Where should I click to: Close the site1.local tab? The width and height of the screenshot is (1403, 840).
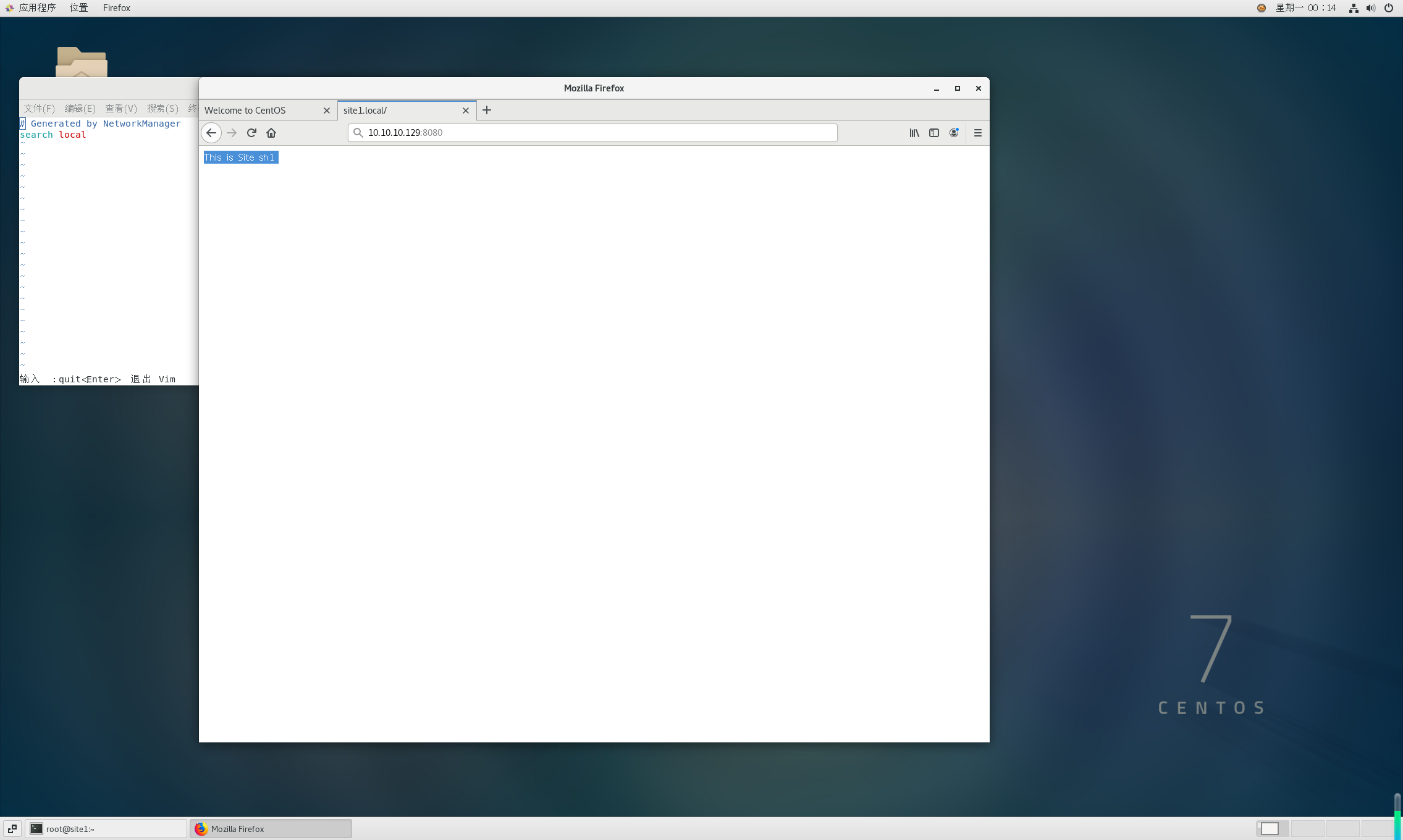(x=466, y=111)
